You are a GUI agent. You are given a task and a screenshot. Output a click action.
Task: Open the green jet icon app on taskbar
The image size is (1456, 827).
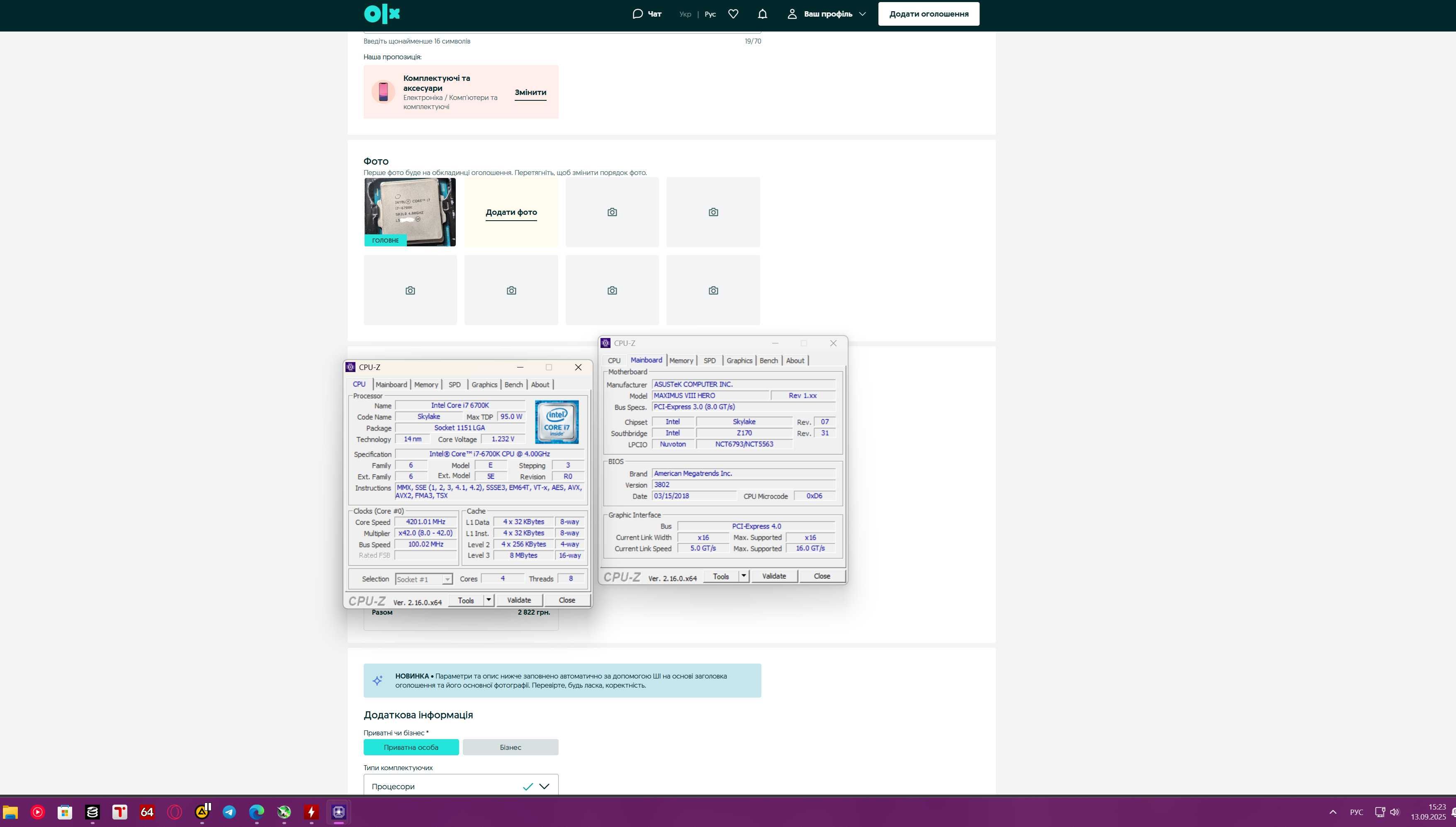[283, 812]
